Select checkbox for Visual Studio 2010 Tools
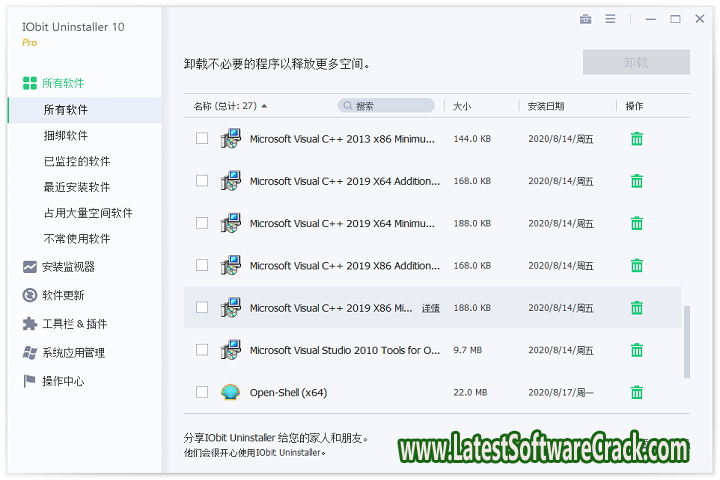 pyautogui.click(x=202, y=350)
